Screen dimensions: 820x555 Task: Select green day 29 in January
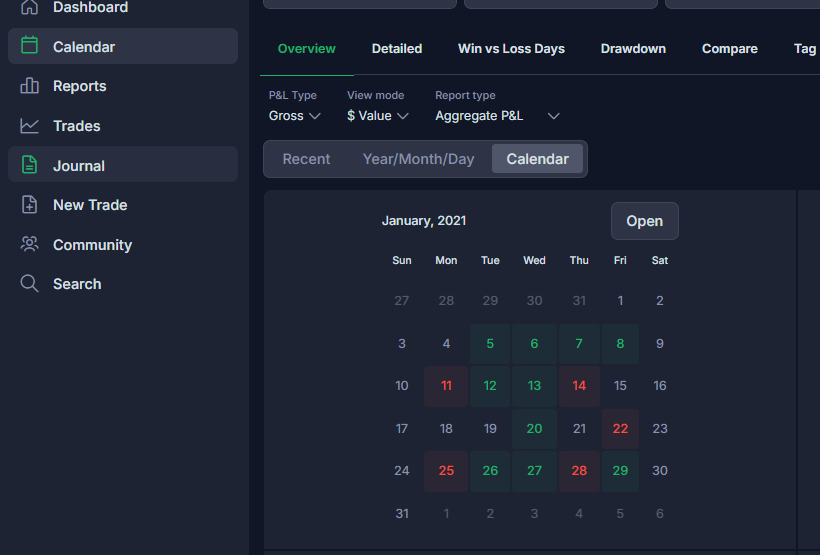(620, 471)
